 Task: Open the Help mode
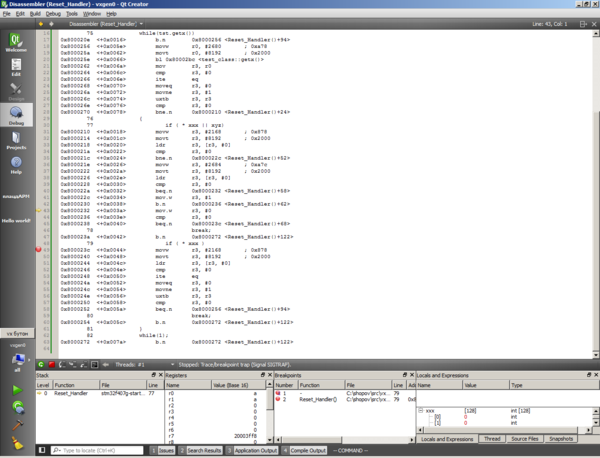tap(16, 165)
